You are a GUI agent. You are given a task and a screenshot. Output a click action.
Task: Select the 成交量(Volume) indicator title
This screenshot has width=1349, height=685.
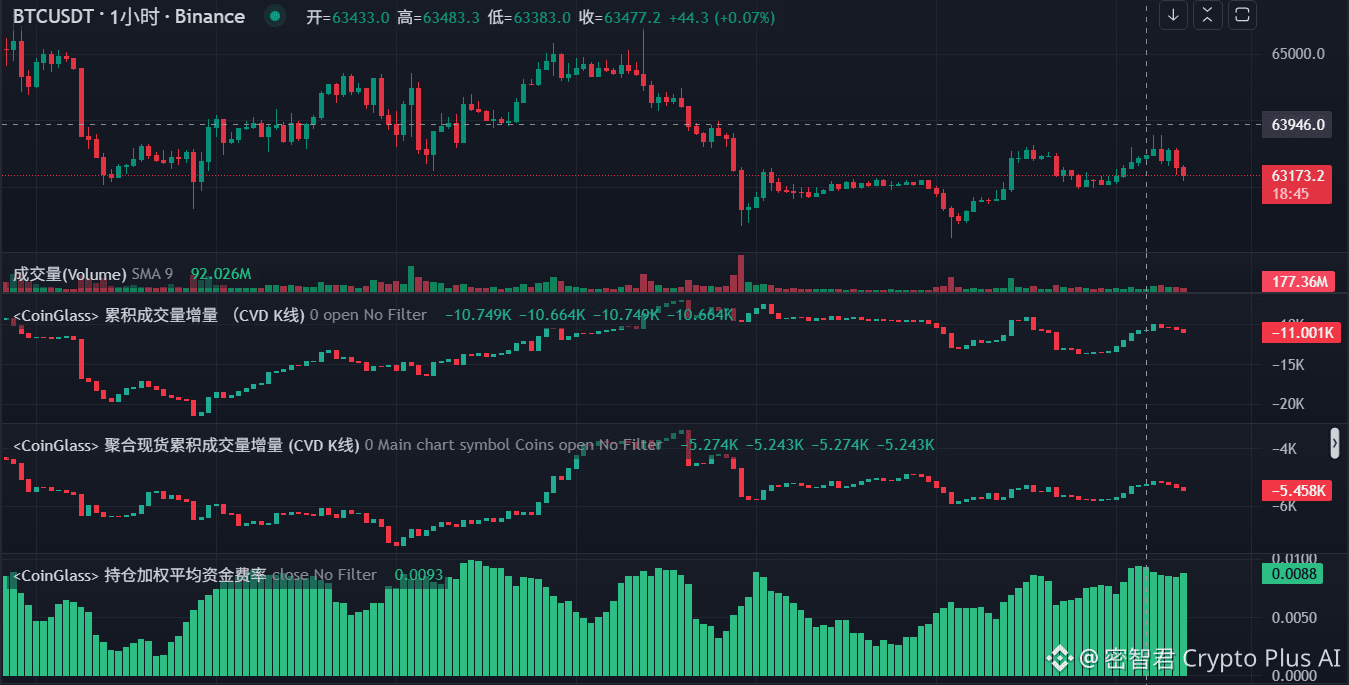coord(69,274)
